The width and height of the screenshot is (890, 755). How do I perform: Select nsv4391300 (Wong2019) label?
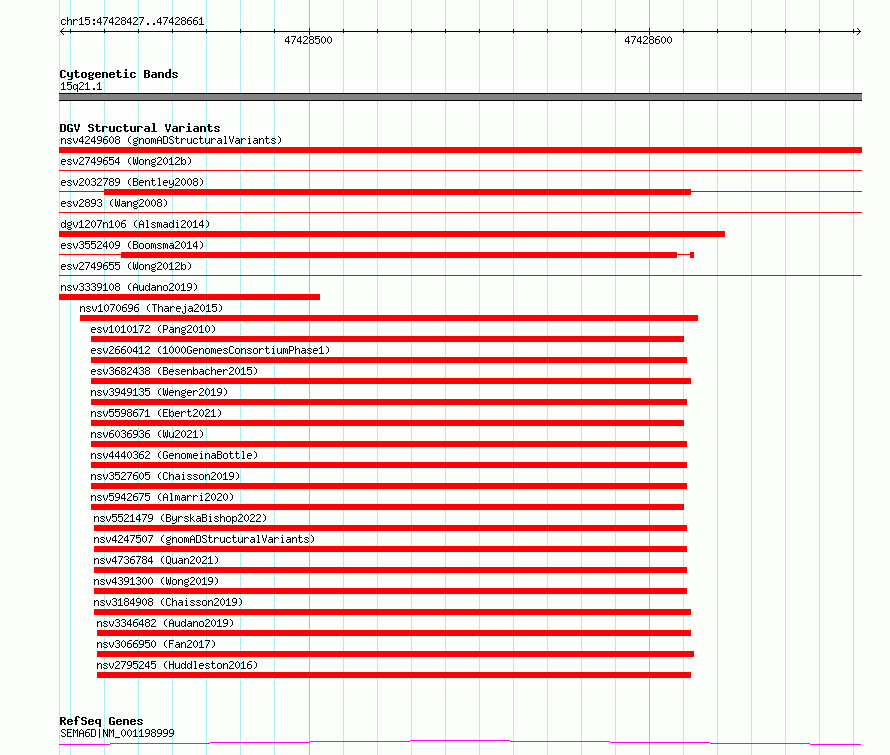[156, 581]
